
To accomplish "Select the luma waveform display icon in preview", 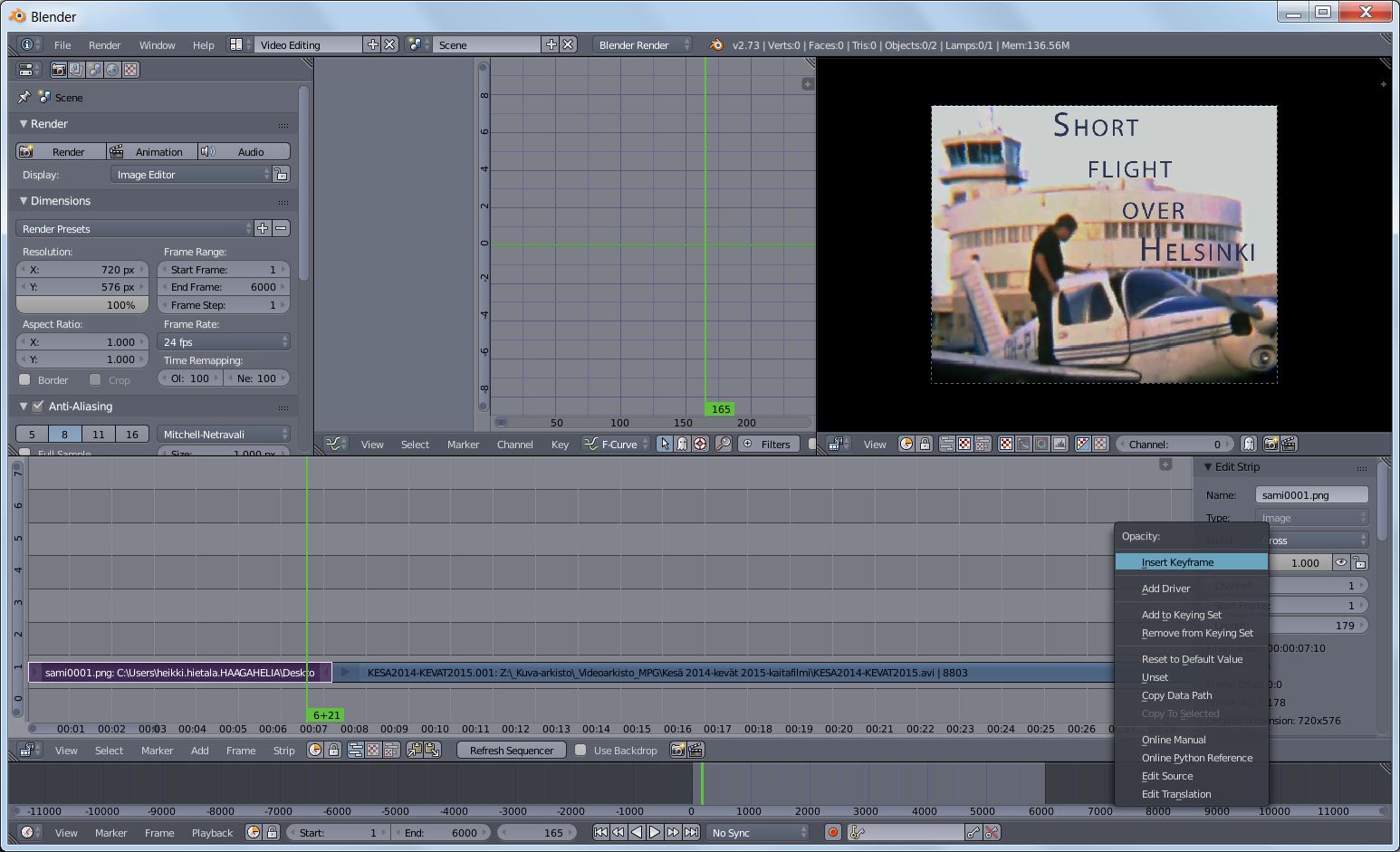I will [x=1023, y=444].
